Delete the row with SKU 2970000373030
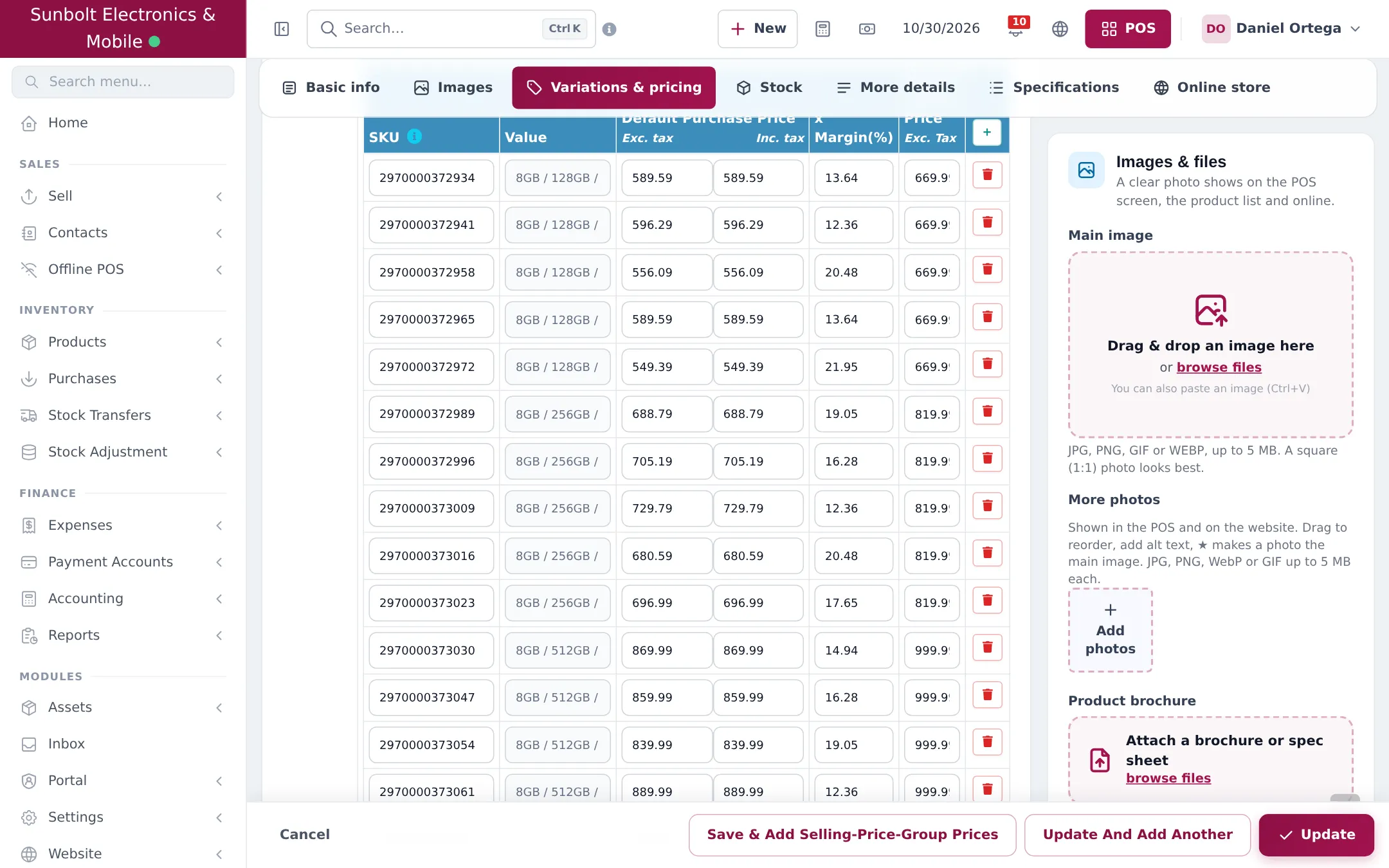 (x=987, y=647)
